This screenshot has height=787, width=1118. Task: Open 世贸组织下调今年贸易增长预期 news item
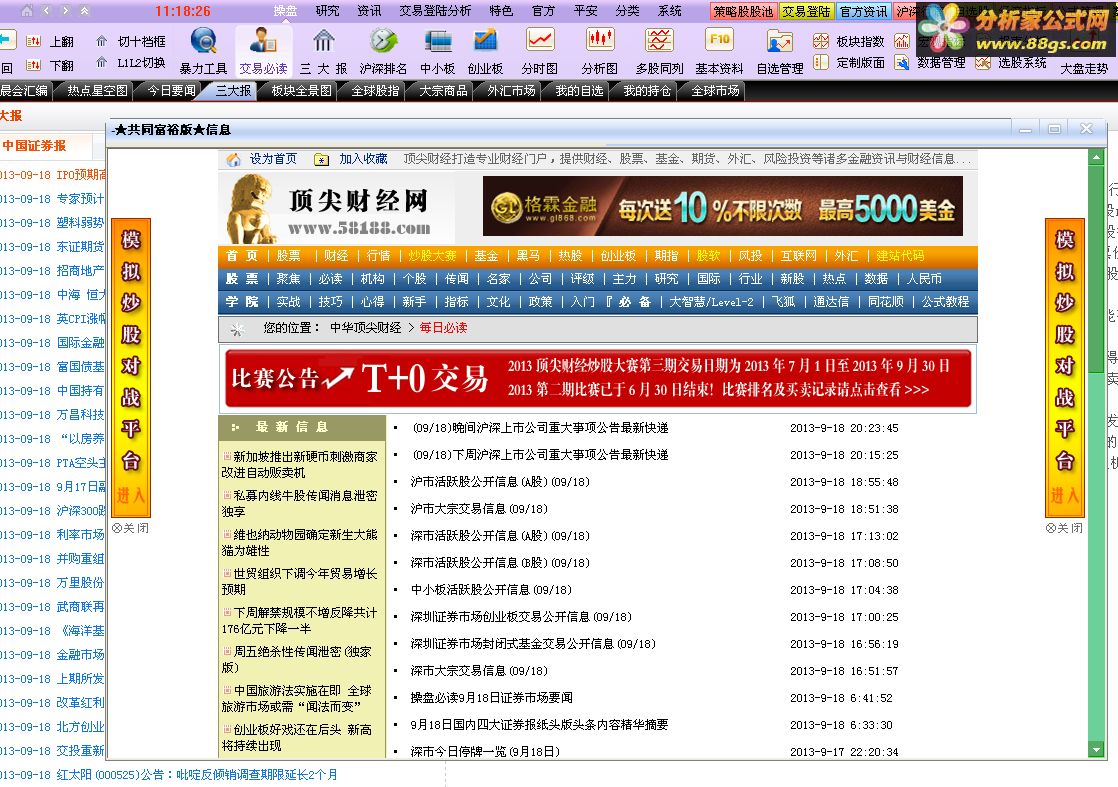click(x=299, y=581)
